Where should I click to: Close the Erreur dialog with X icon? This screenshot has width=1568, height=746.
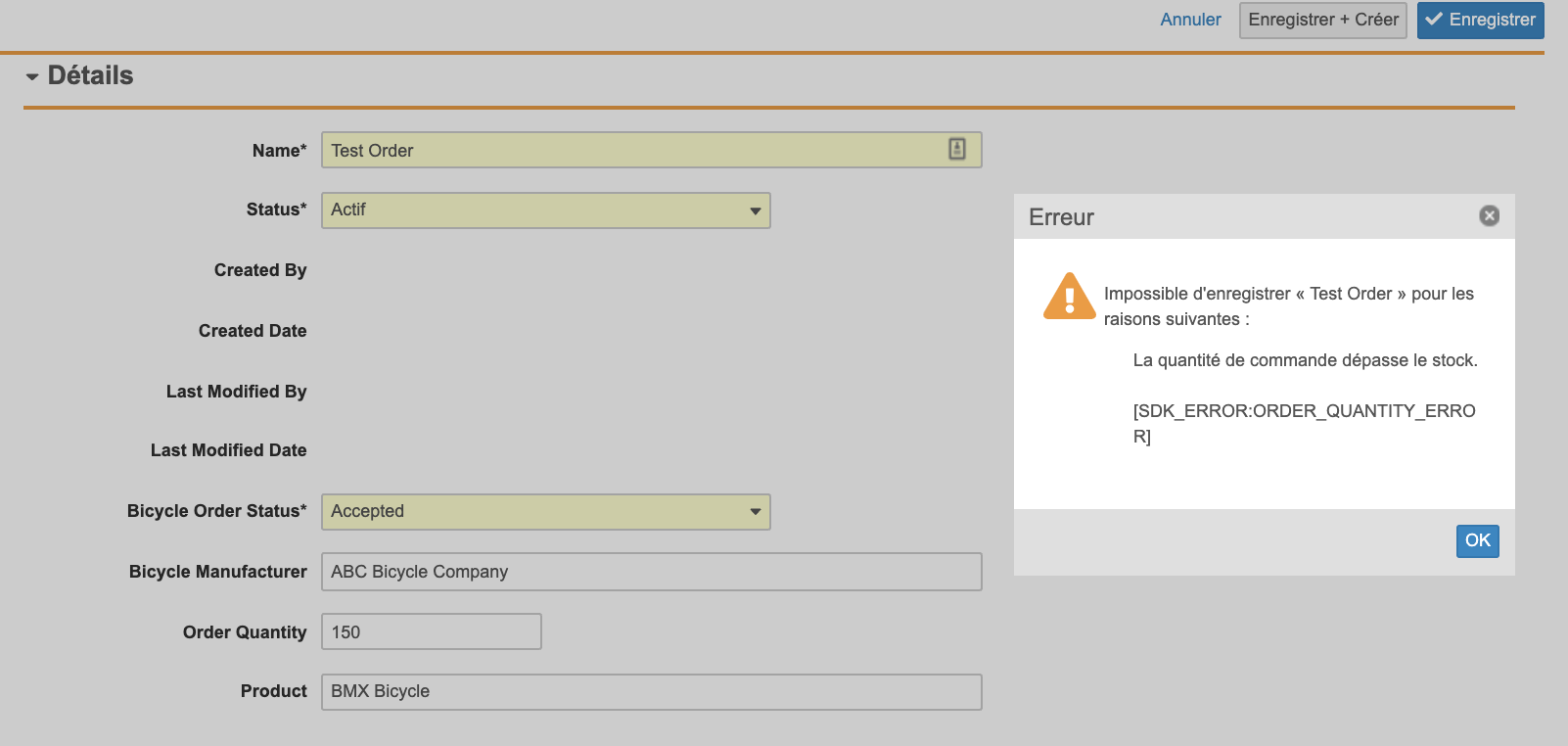1489,215
